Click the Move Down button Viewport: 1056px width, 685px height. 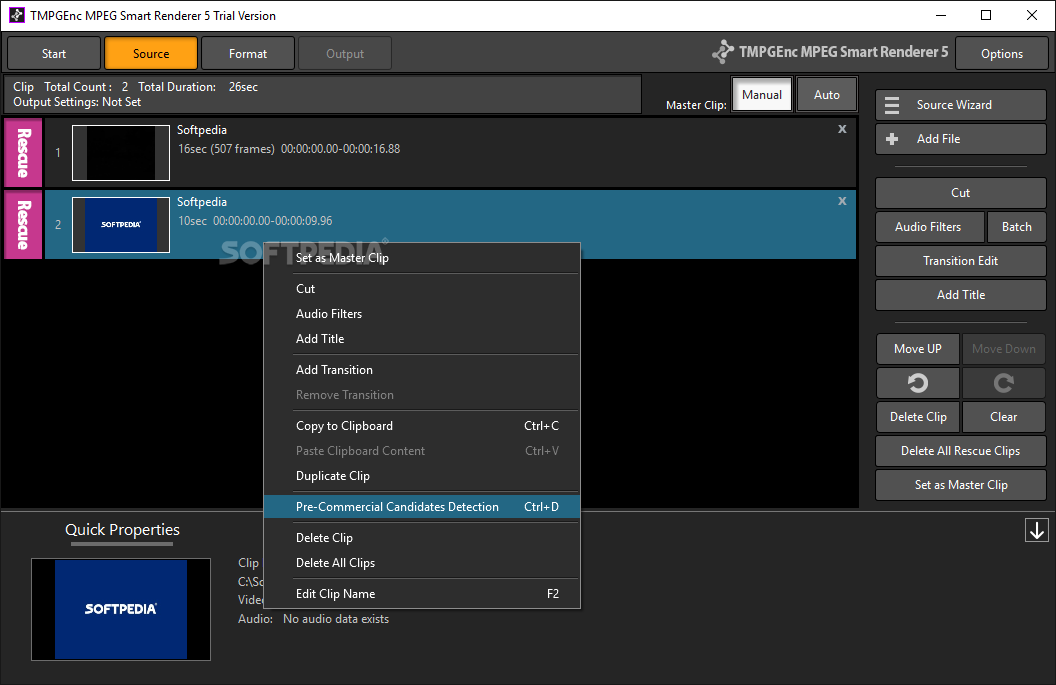pos(1003,349)
